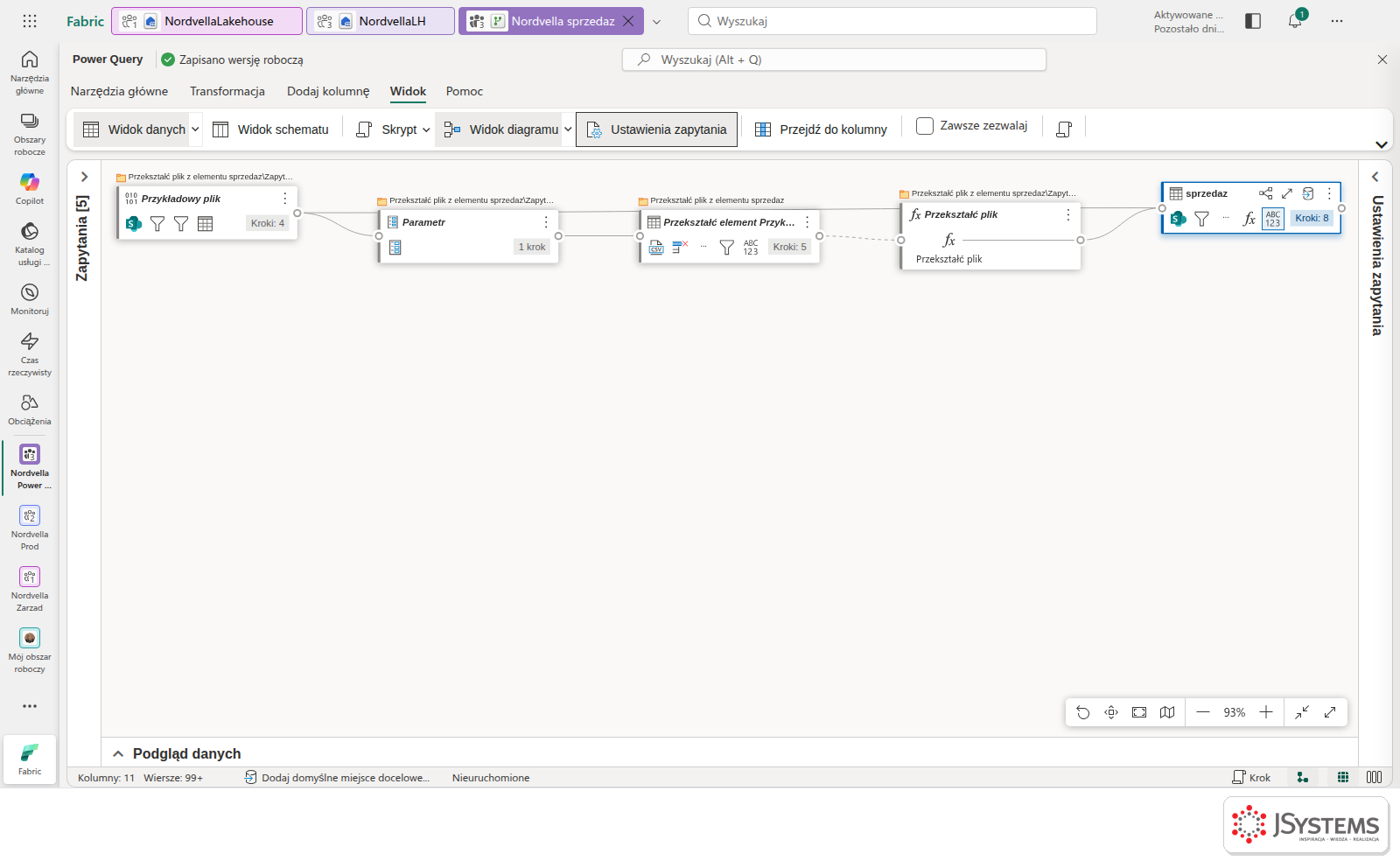Image resolution: width=1400 pixels, height=861 pixels.
Task: Click the Kroki: 5 badge on Przekształć element
Action: [x=789, y=248]
